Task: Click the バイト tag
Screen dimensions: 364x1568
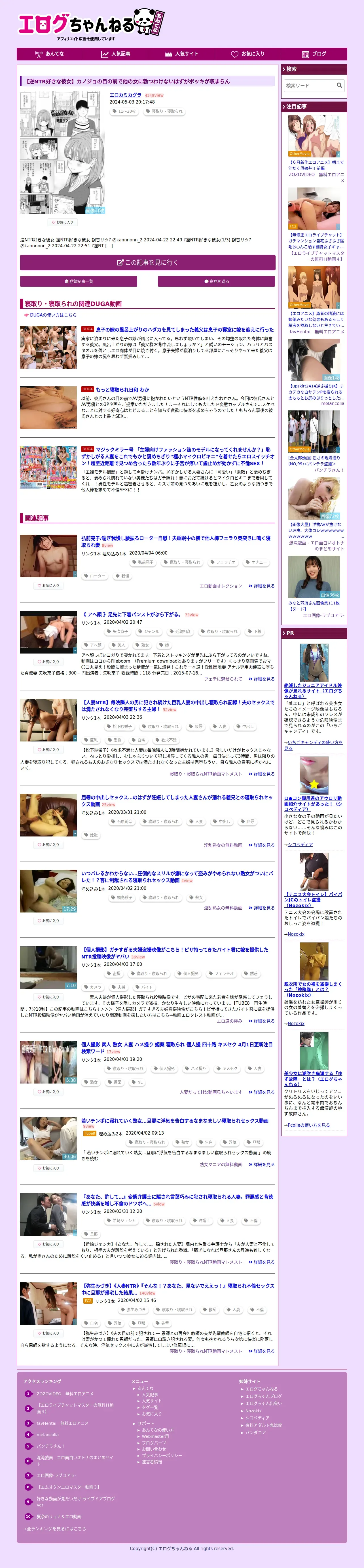Action: click(144, 987)
